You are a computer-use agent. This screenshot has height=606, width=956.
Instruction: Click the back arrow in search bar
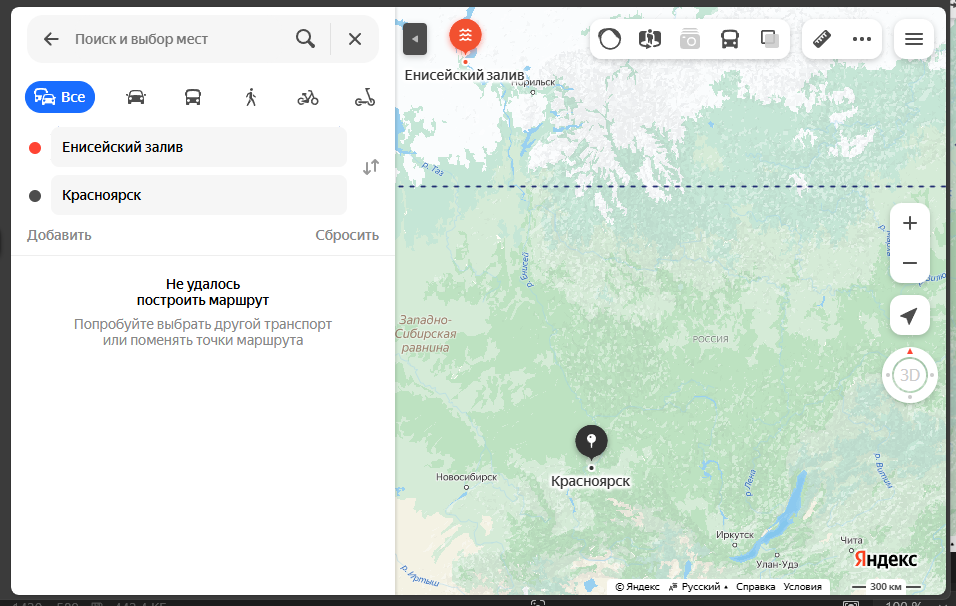point(51,39)
